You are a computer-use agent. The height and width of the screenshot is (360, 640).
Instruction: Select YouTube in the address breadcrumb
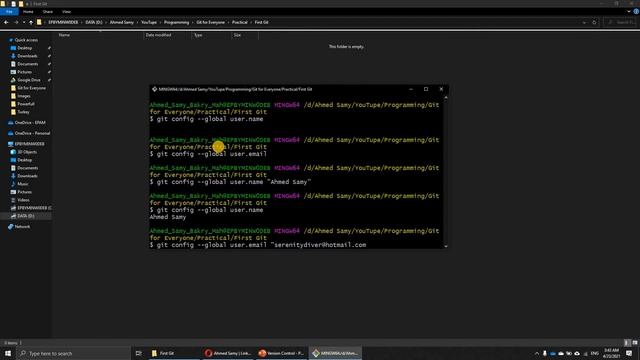tap(149, 22)
